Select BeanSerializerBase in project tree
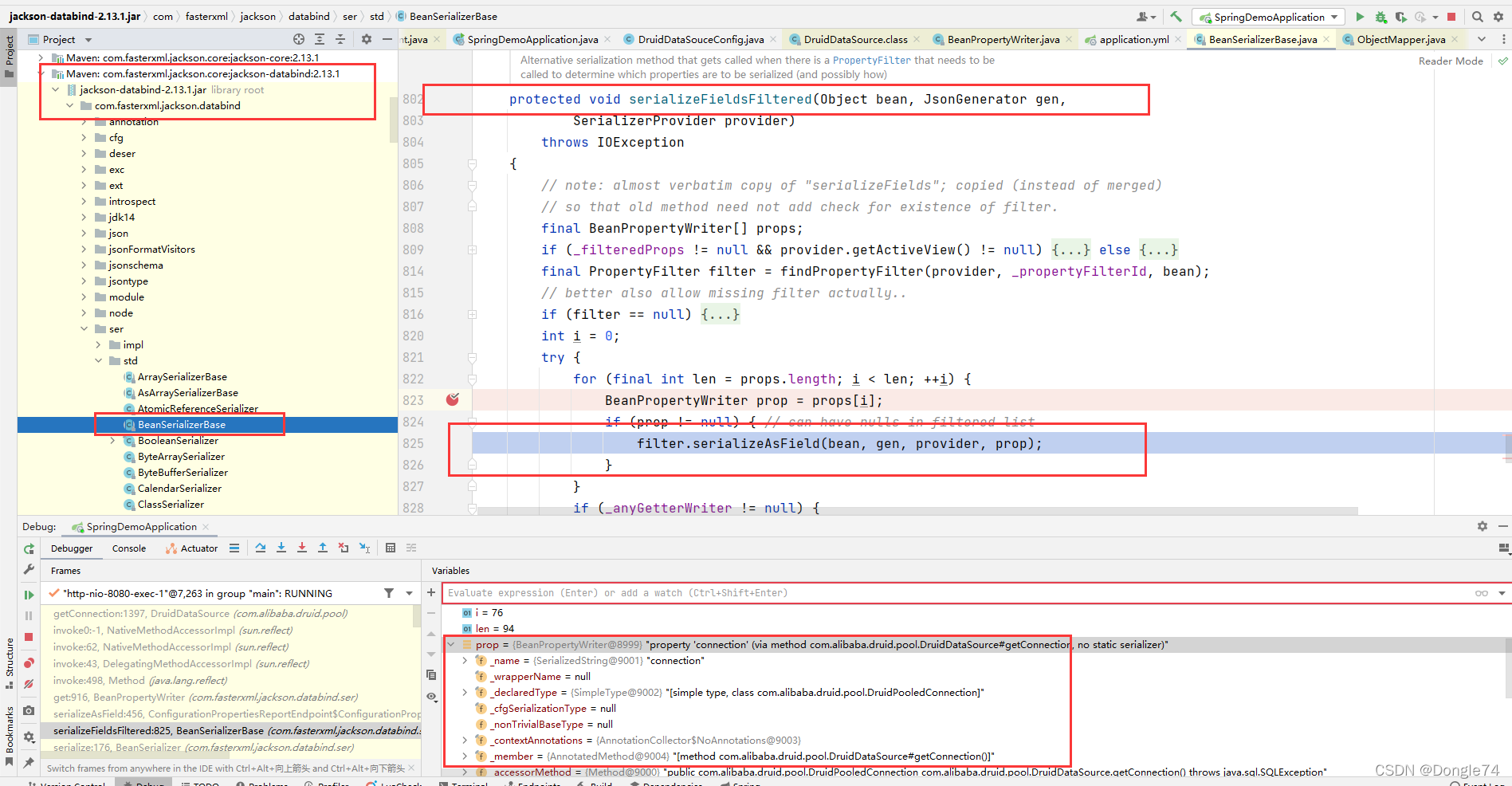1512x786 pixels. pyautogui.click(x=182, y=425)
